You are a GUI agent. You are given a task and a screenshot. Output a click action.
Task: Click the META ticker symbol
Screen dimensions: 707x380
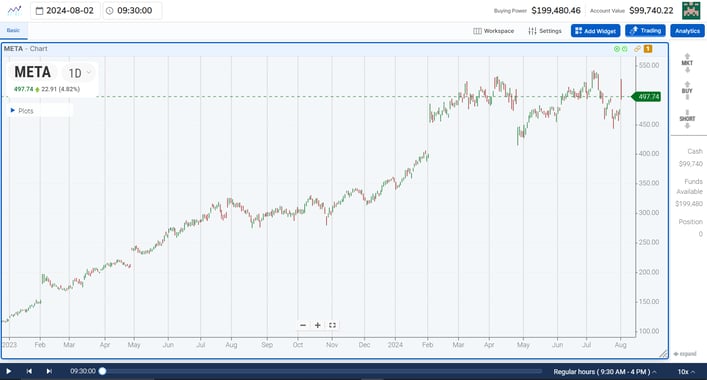click(x=32, y=72)
